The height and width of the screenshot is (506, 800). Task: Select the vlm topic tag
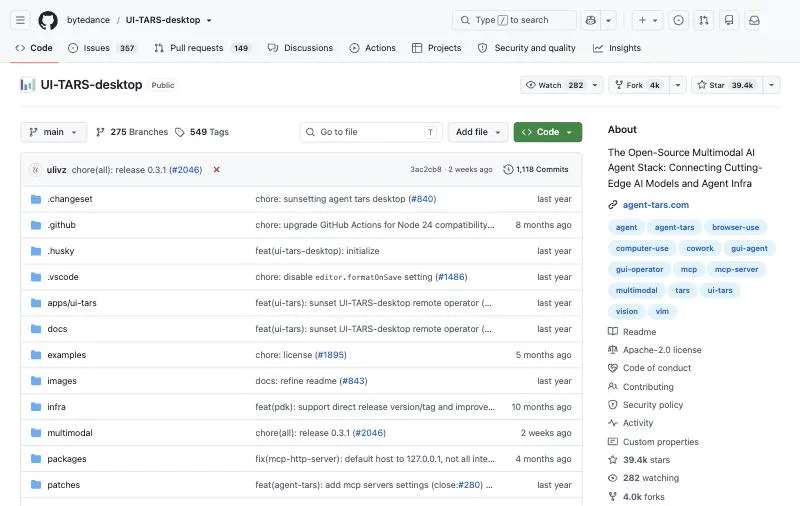(x=662, y=311)
